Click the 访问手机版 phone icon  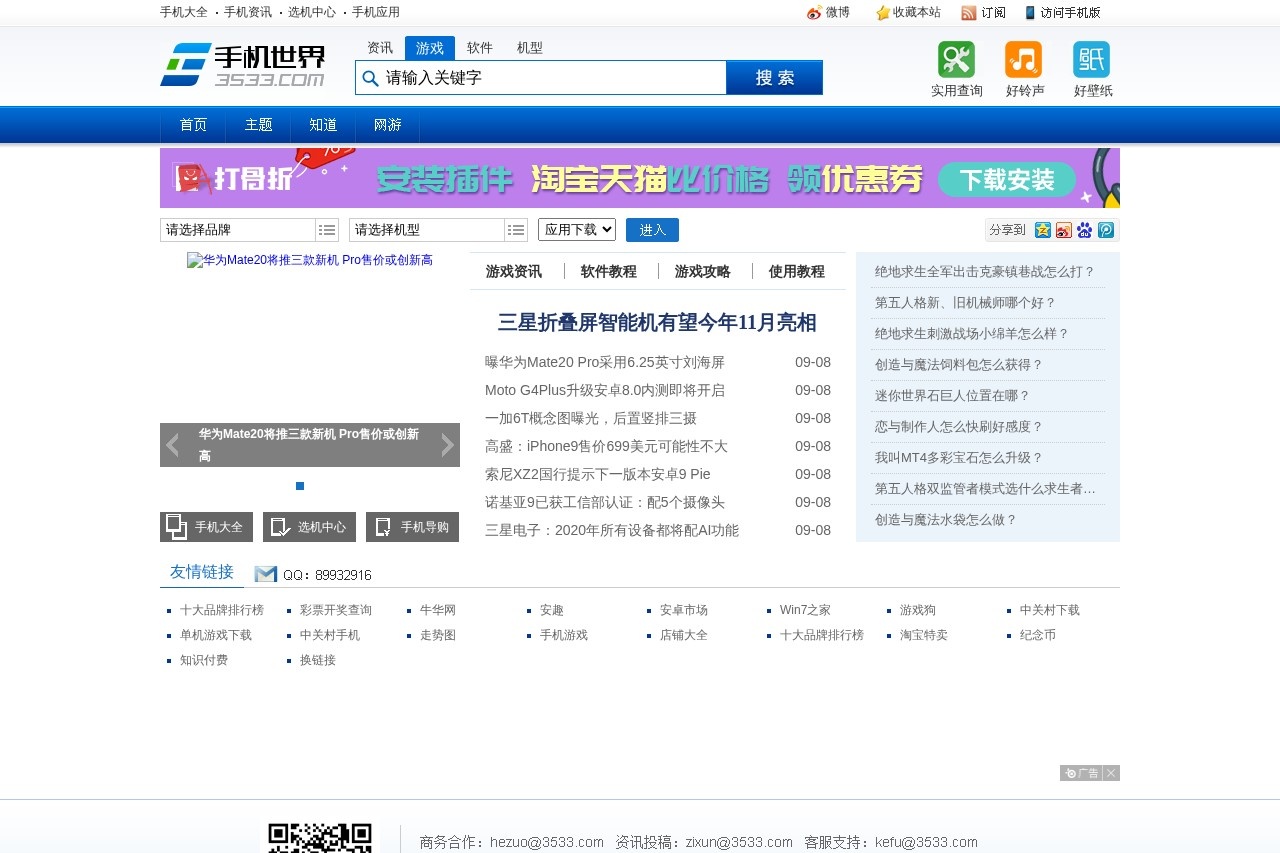pyautogui.click(x=1030, y=13)
